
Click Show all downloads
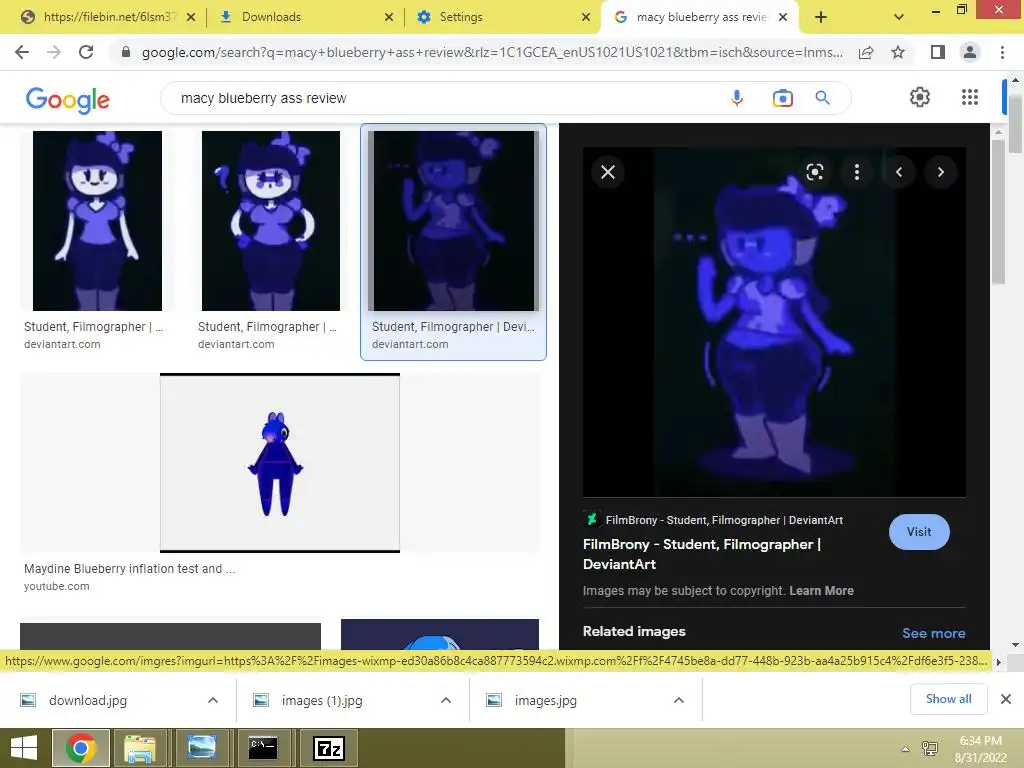pyautogui.click(x=948, y=699)
